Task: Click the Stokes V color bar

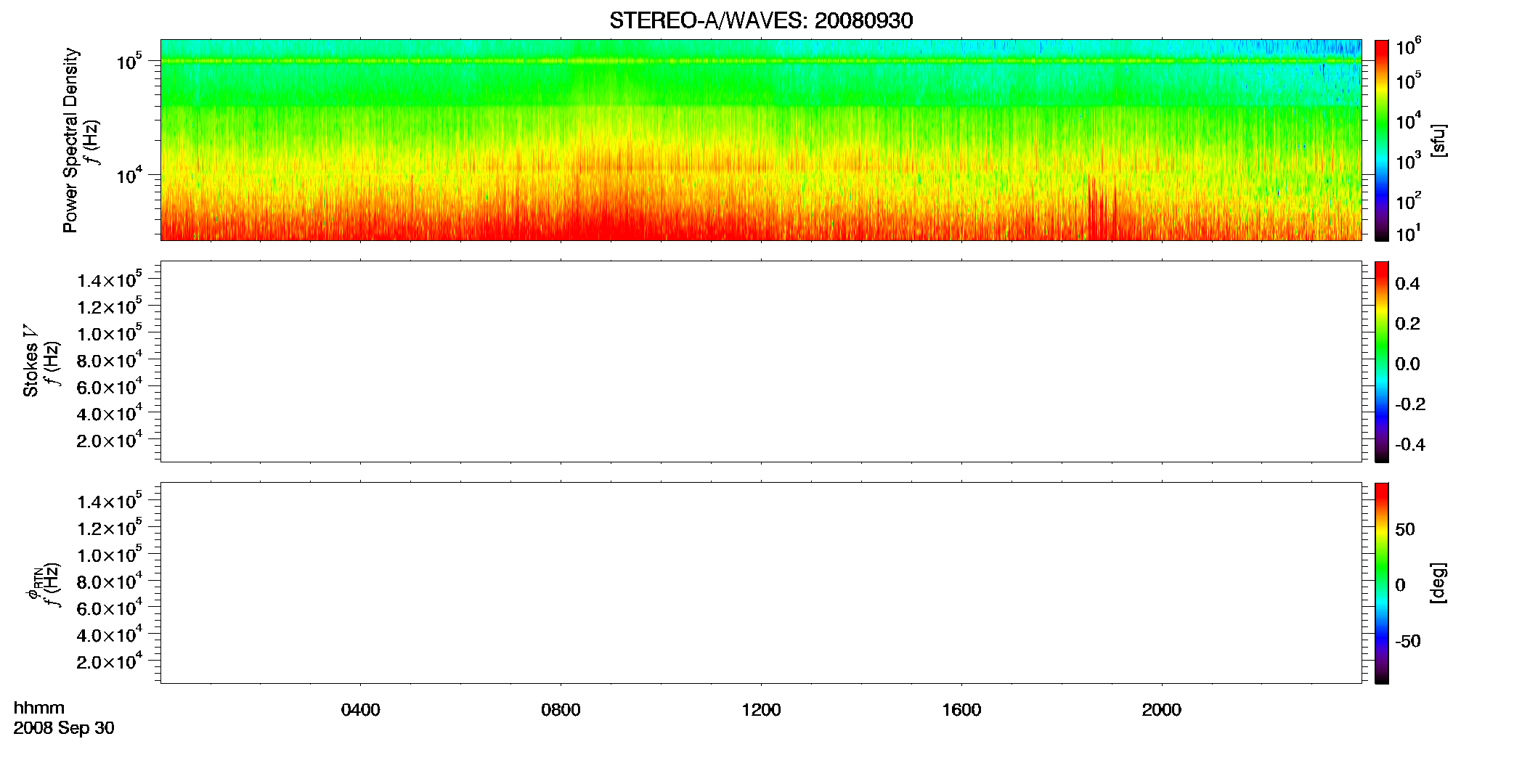Action: (x=1381, y=362)
